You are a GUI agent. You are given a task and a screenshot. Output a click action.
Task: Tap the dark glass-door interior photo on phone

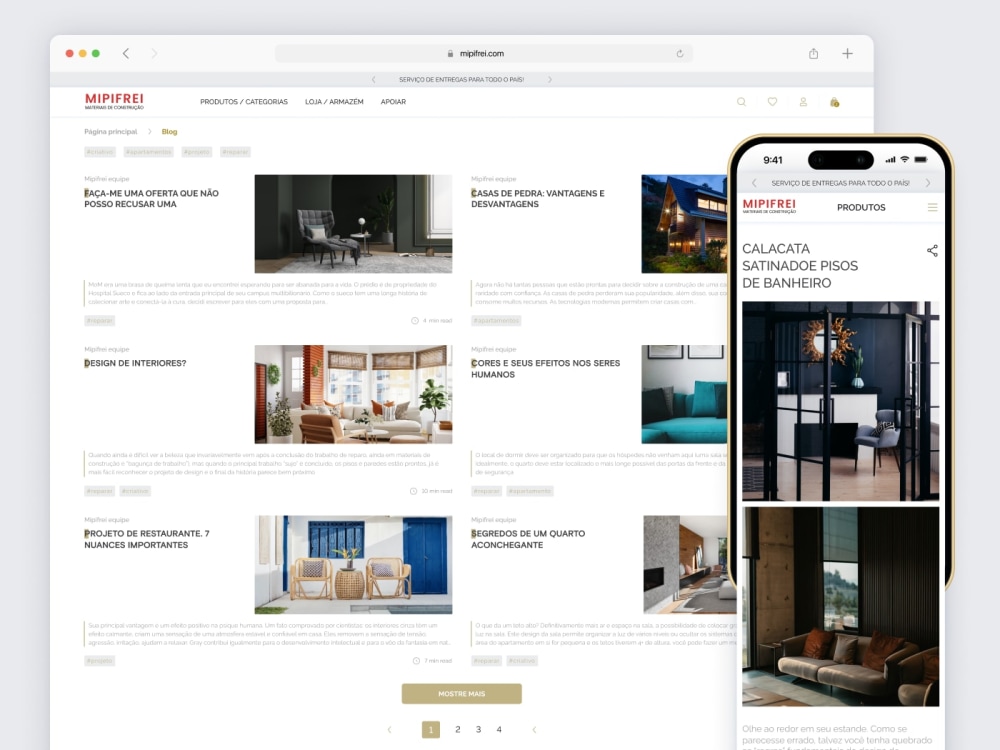click(841, 401)
